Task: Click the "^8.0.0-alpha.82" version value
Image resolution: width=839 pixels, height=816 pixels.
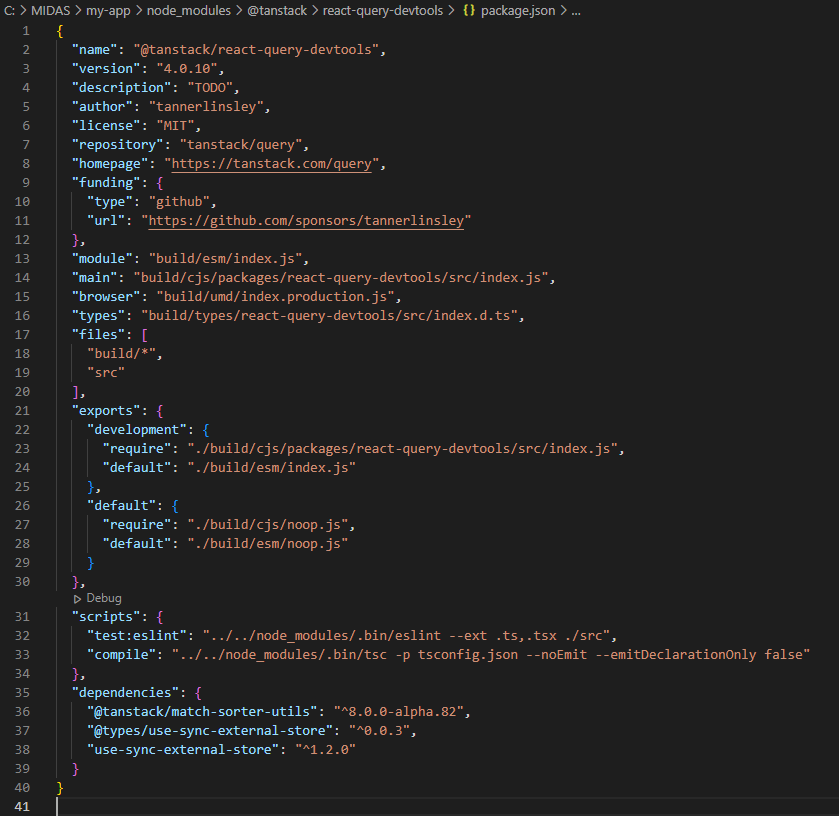Action: coord(399,712)
